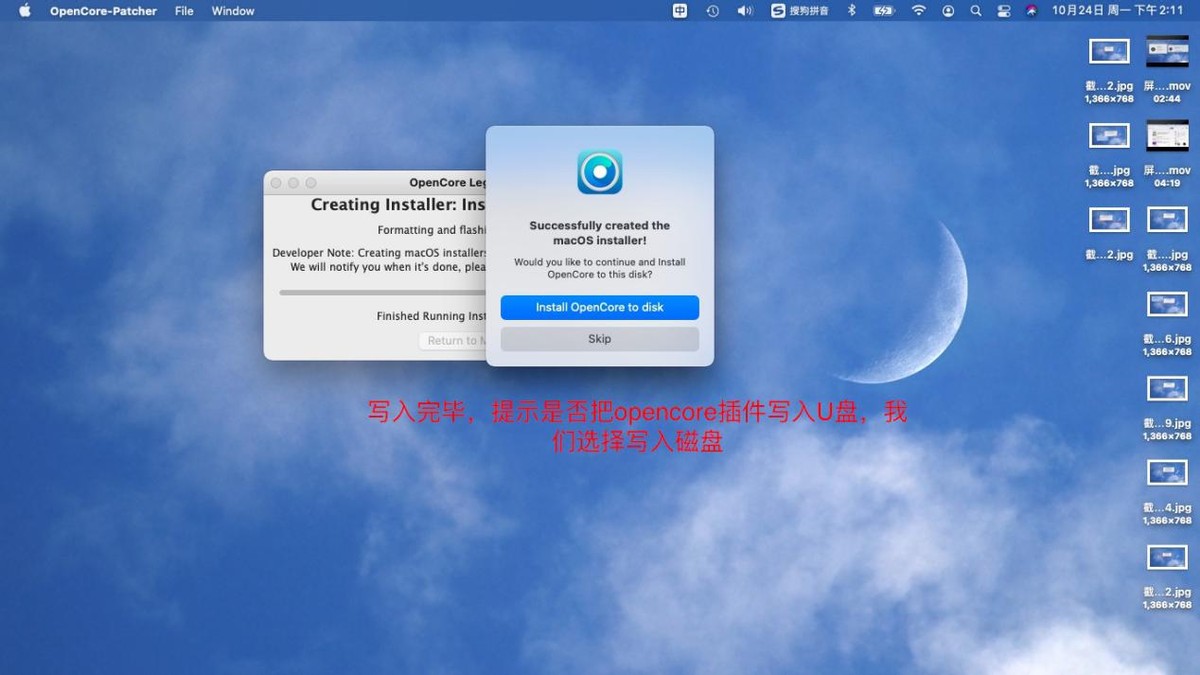Click the installer progress bar
This screenshot has width=1200, height=675.
coord(380,292)
